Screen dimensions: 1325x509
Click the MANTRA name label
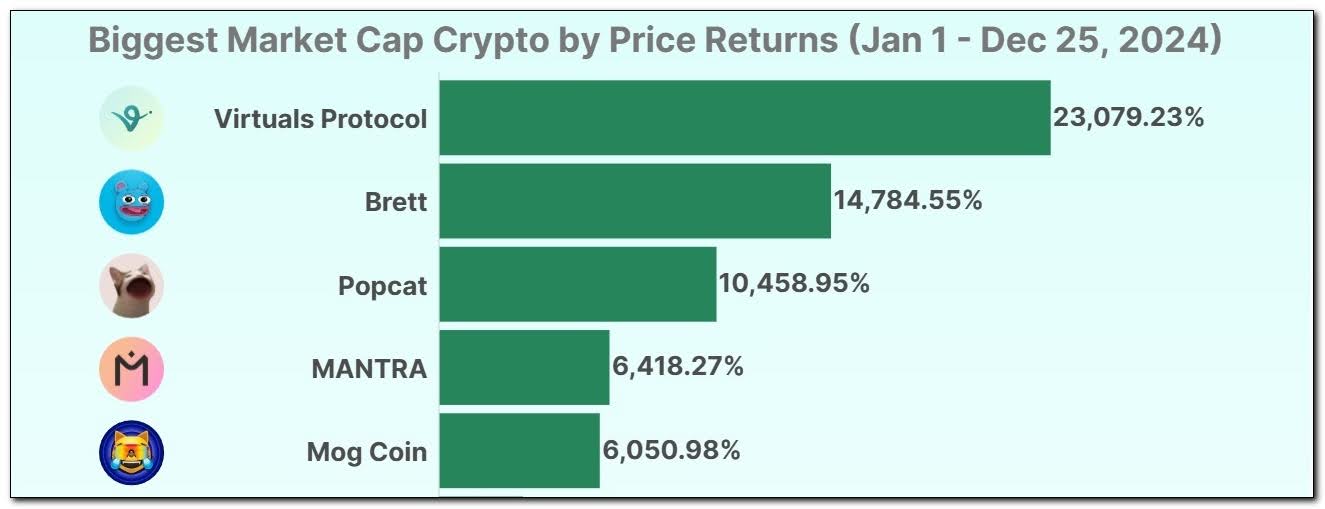click(x=369, y=369)
